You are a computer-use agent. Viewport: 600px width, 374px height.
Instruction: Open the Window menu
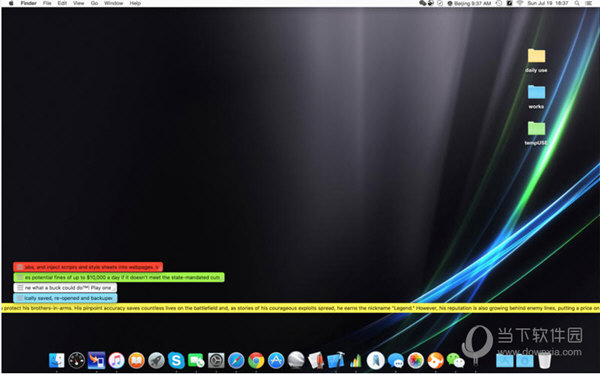tap(113, 3)
